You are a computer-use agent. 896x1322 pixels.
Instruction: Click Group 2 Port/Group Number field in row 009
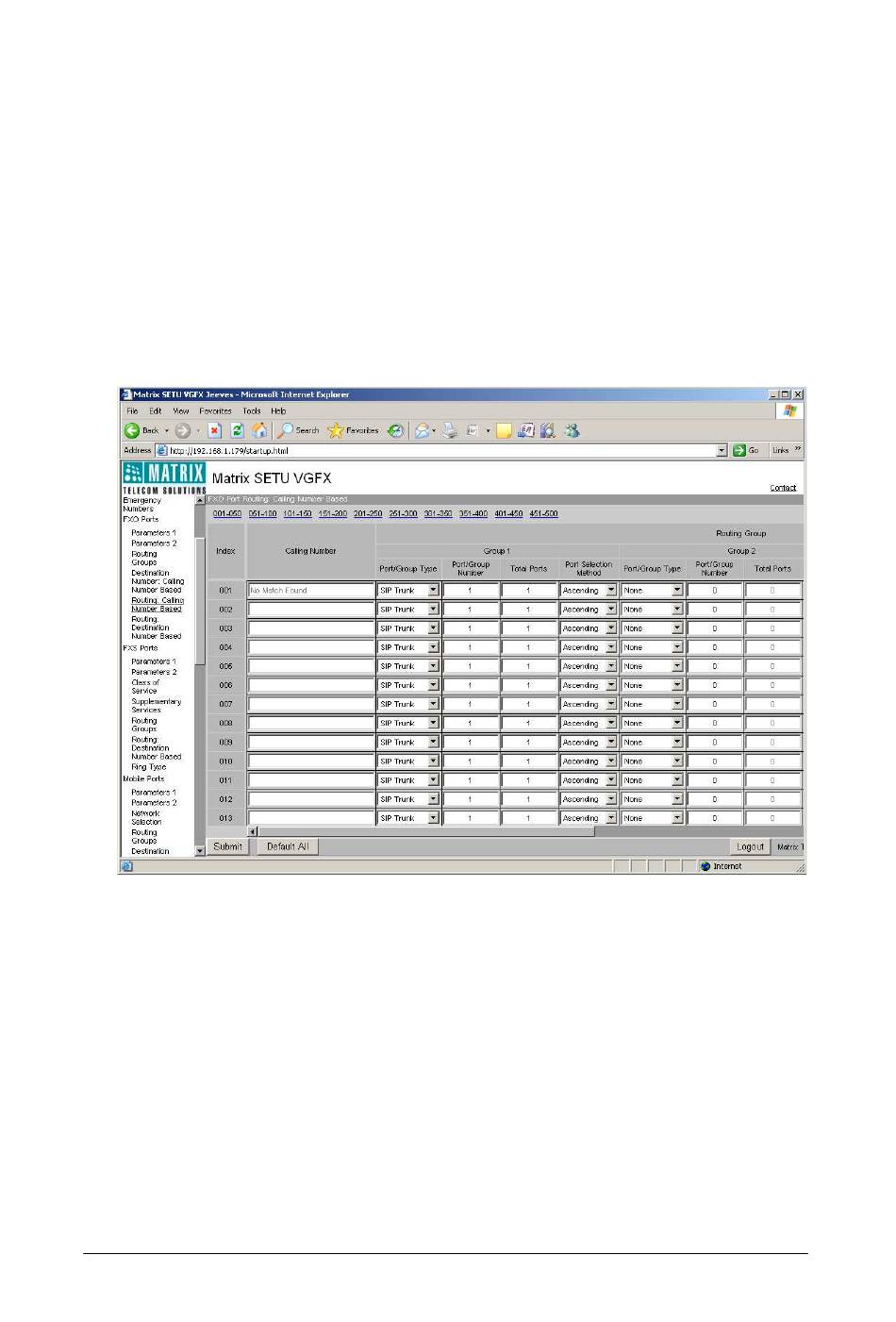click(x=714, y=743)
